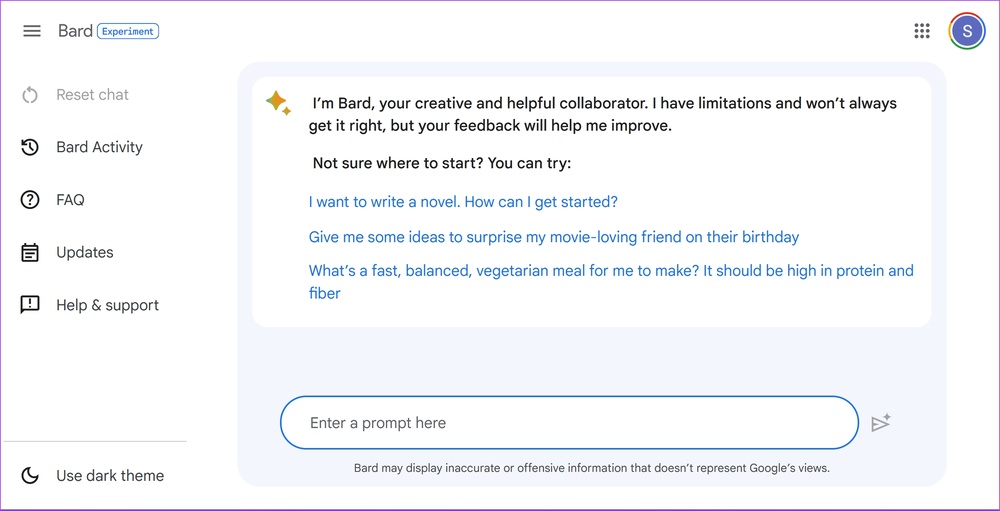Click the Help & support feedback icon

pos(30,305)
